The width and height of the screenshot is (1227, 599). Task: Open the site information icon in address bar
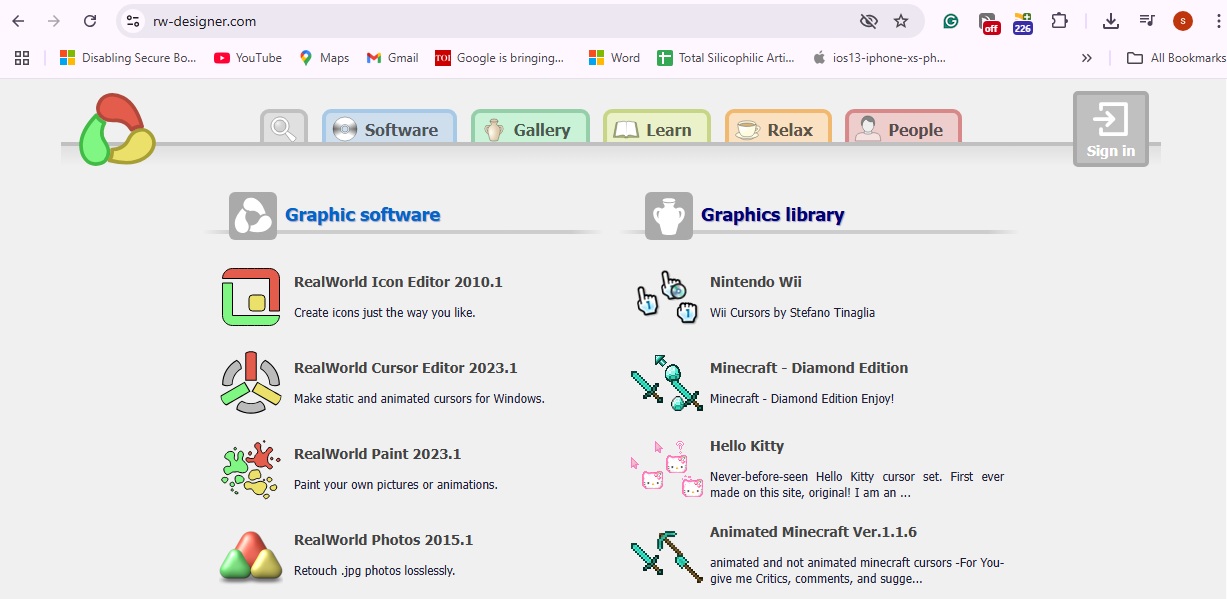coord(133,21)
